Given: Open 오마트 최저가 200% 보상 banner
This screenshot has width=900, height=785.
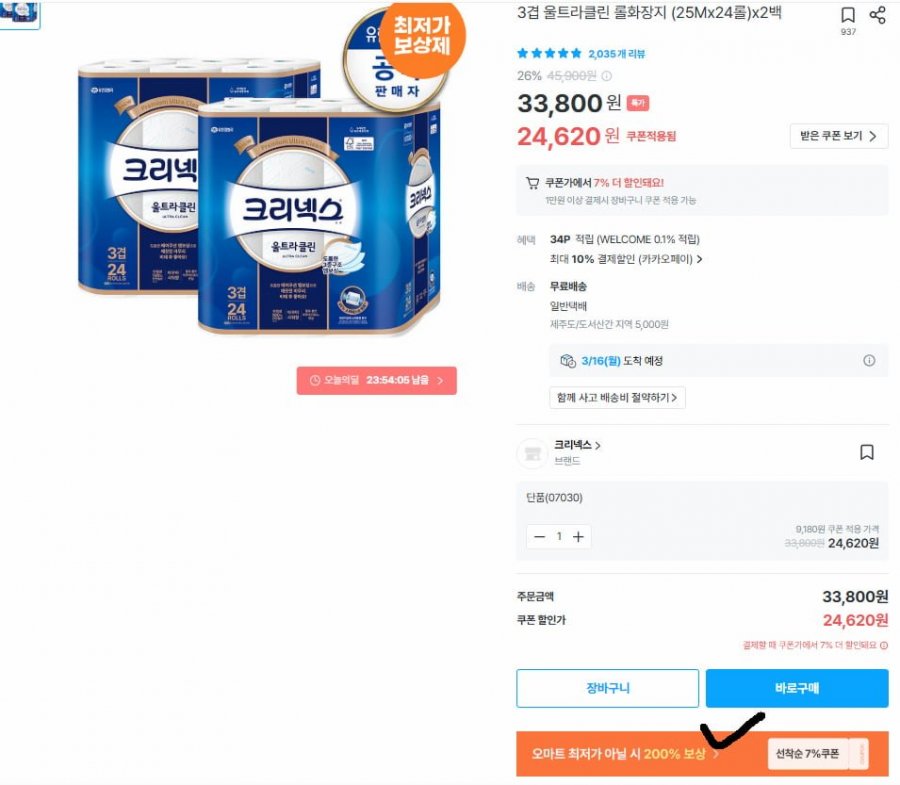Looking at the screenshot, I should (x=624, y=753).
